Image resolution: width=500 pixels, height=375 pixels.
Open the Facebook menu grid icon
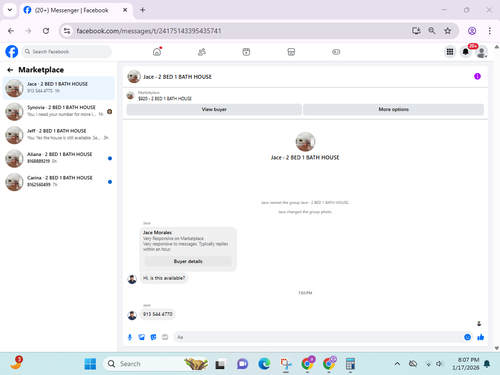(x=450, y=52)
